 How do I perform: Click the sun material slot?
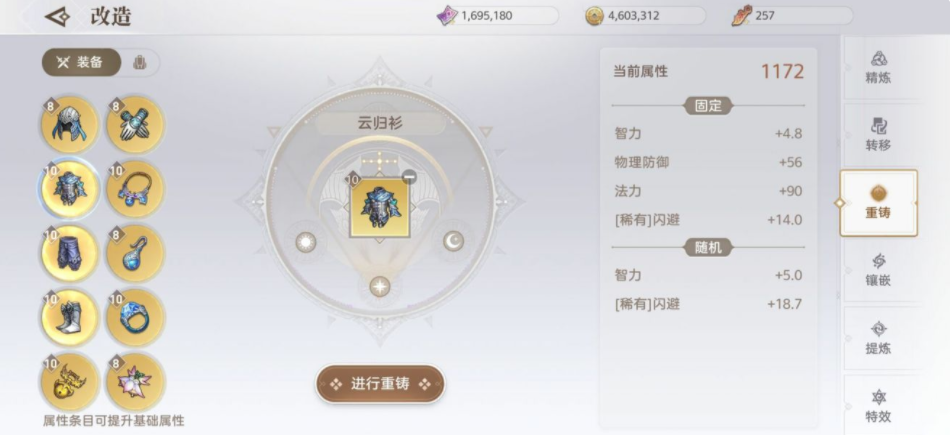(x=306, y=242)
